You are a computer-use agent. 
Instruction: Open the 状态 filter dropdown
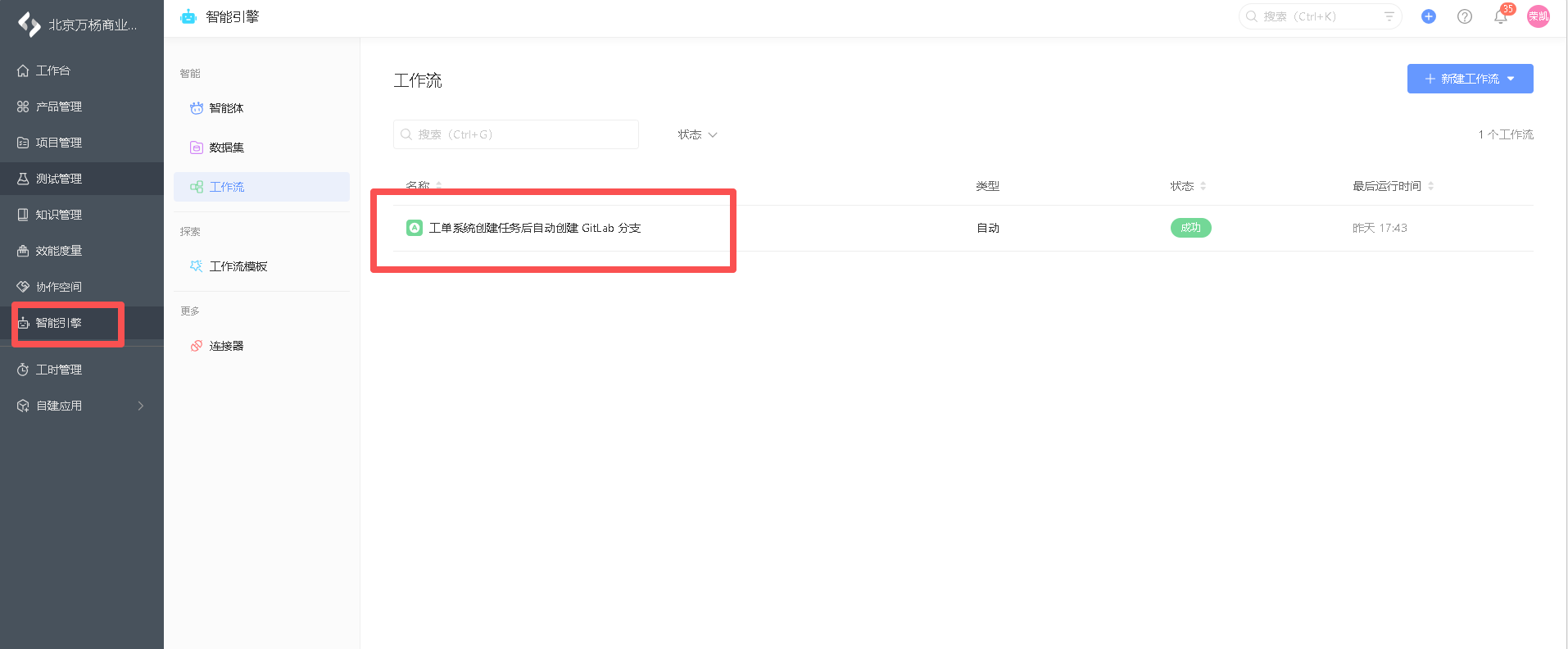[x=697, y=134]
